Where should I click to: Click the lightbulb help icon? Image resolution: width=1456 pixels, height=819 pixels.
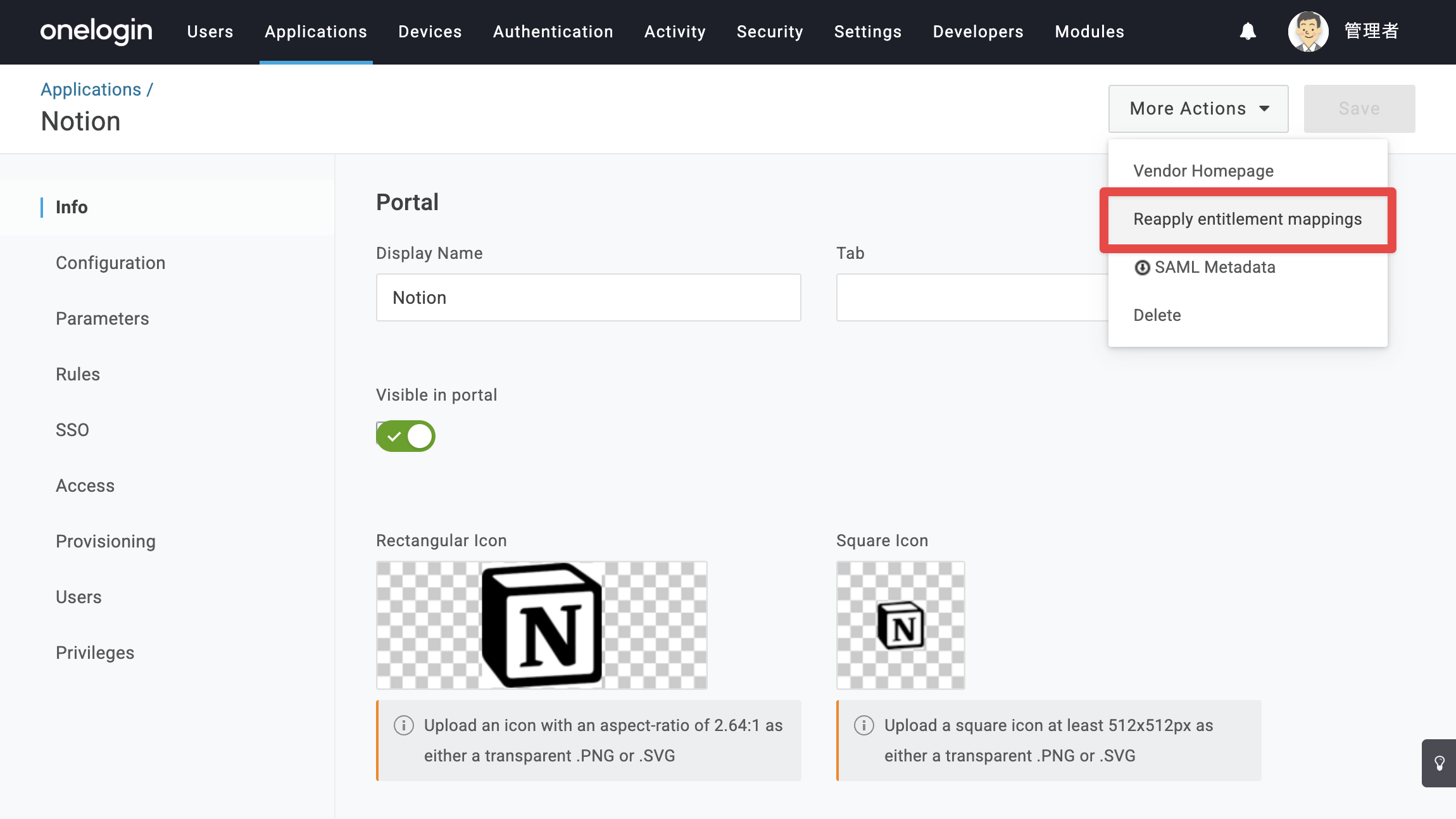coord(1440,763)
